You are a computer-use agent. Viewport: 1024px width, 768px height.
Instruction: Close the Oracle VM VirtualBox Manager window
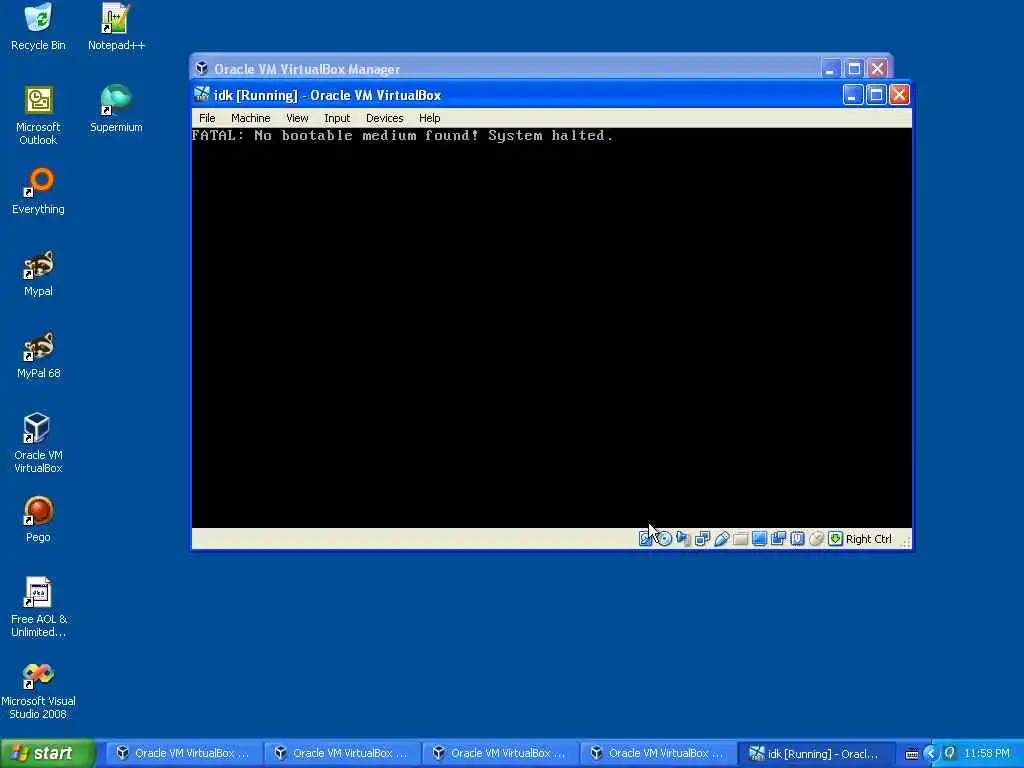coord(878,69)
